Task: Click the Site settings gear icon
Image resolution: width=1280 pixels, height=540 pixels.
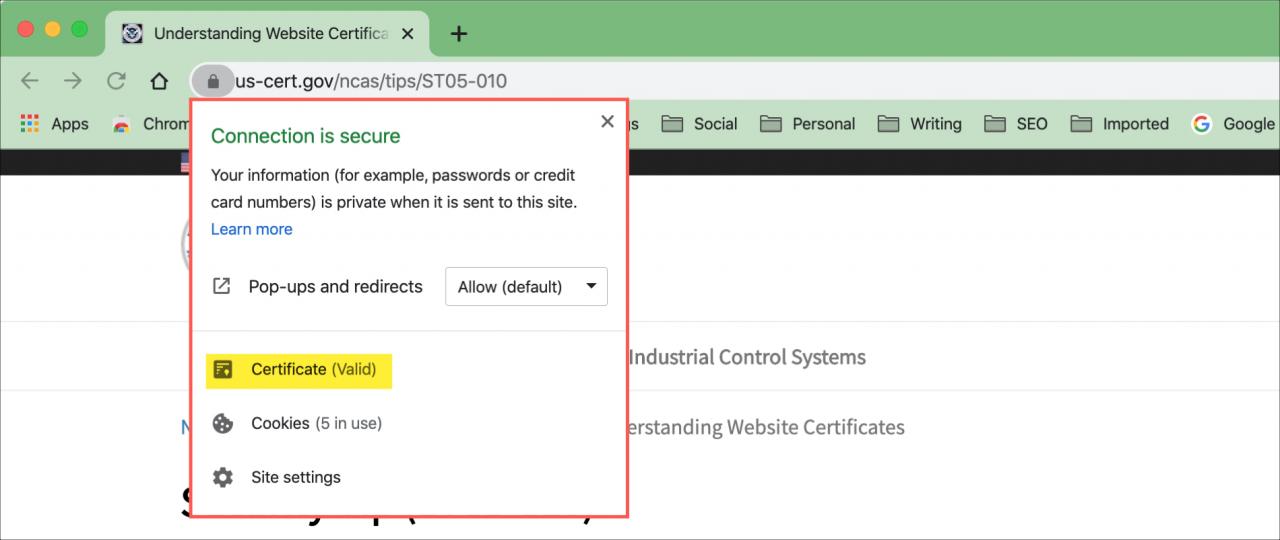Action: click(x=223, y=477)
